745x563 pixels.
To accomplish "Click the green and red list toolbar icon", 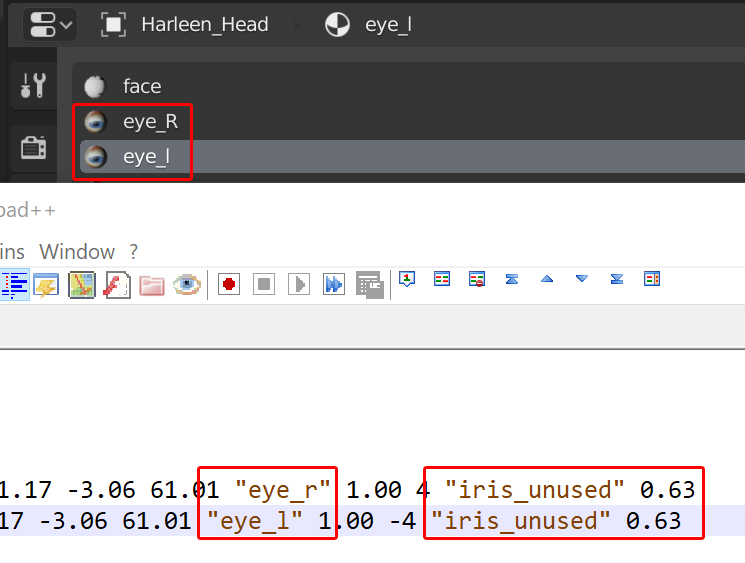I will (442, 278).
